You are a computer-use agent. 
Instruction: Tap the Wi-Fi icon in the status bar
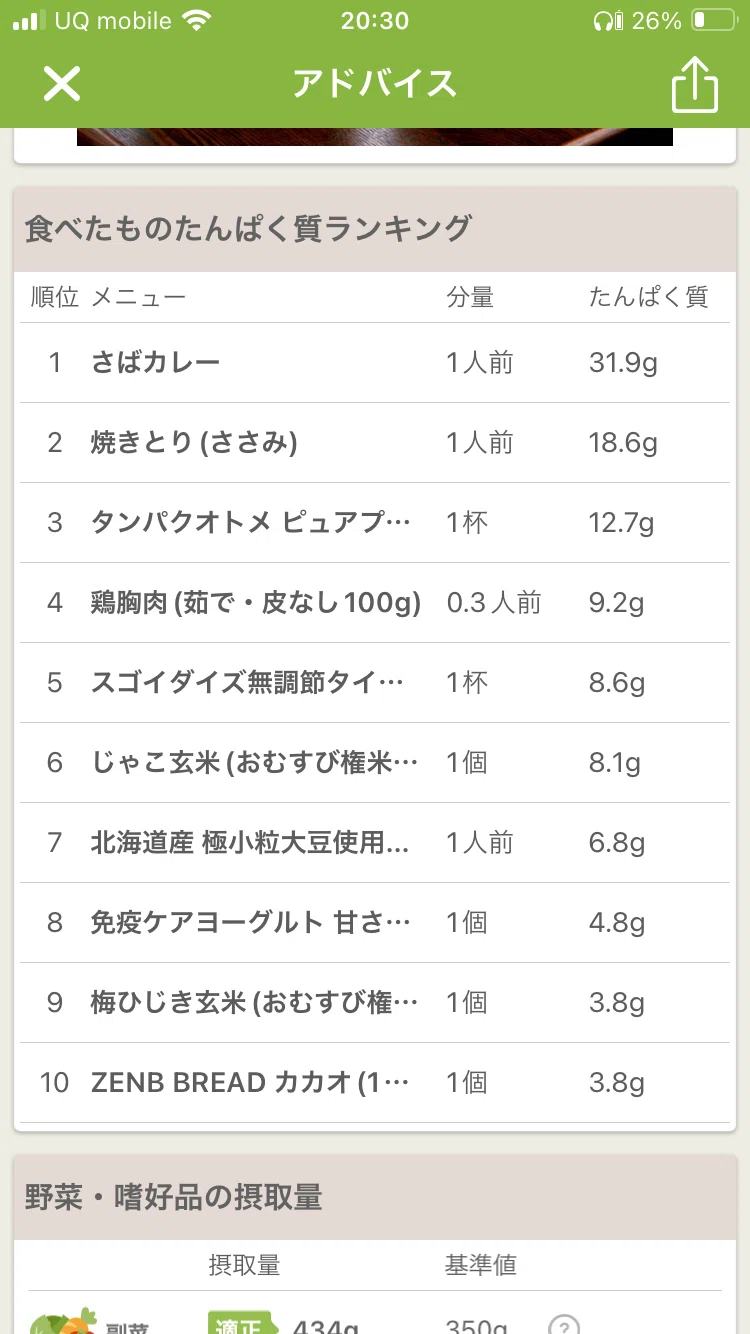(x=198, y=20)
